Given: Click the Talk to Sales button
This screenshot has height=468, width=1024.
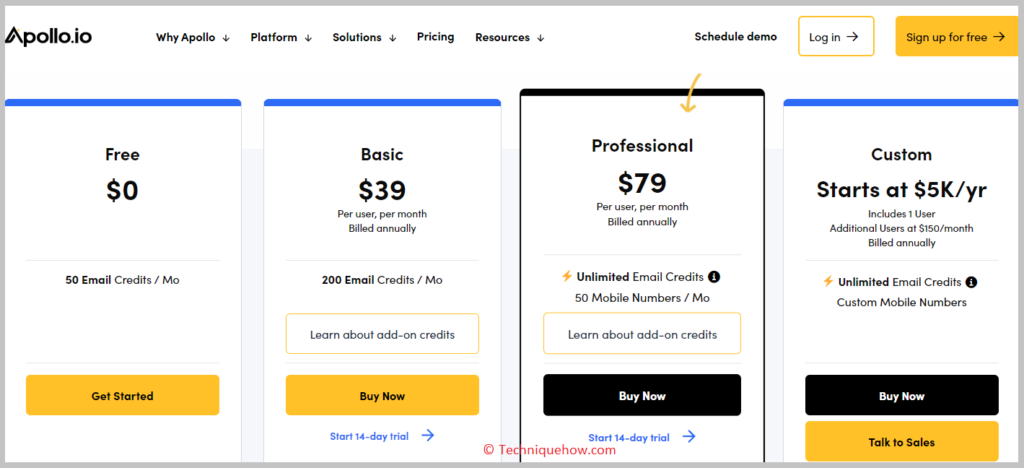Looking at the screenshot, I should point(901,442).
